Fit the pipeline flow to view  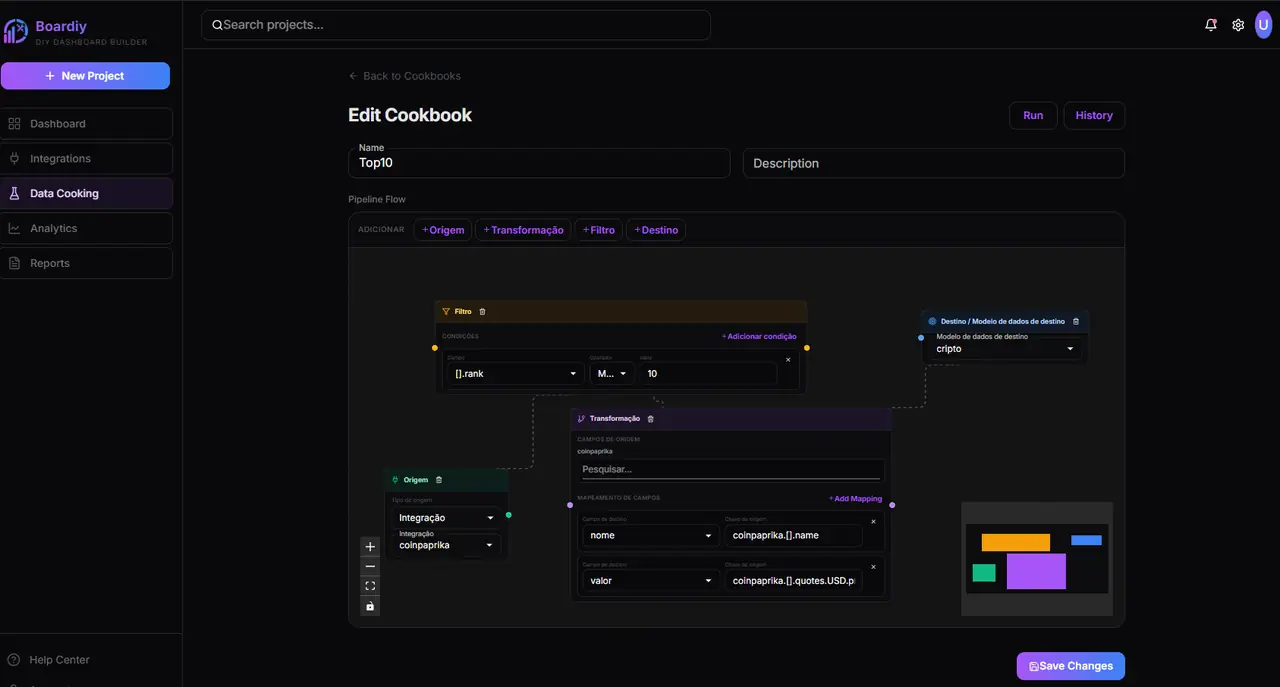[x=370, y=586]
